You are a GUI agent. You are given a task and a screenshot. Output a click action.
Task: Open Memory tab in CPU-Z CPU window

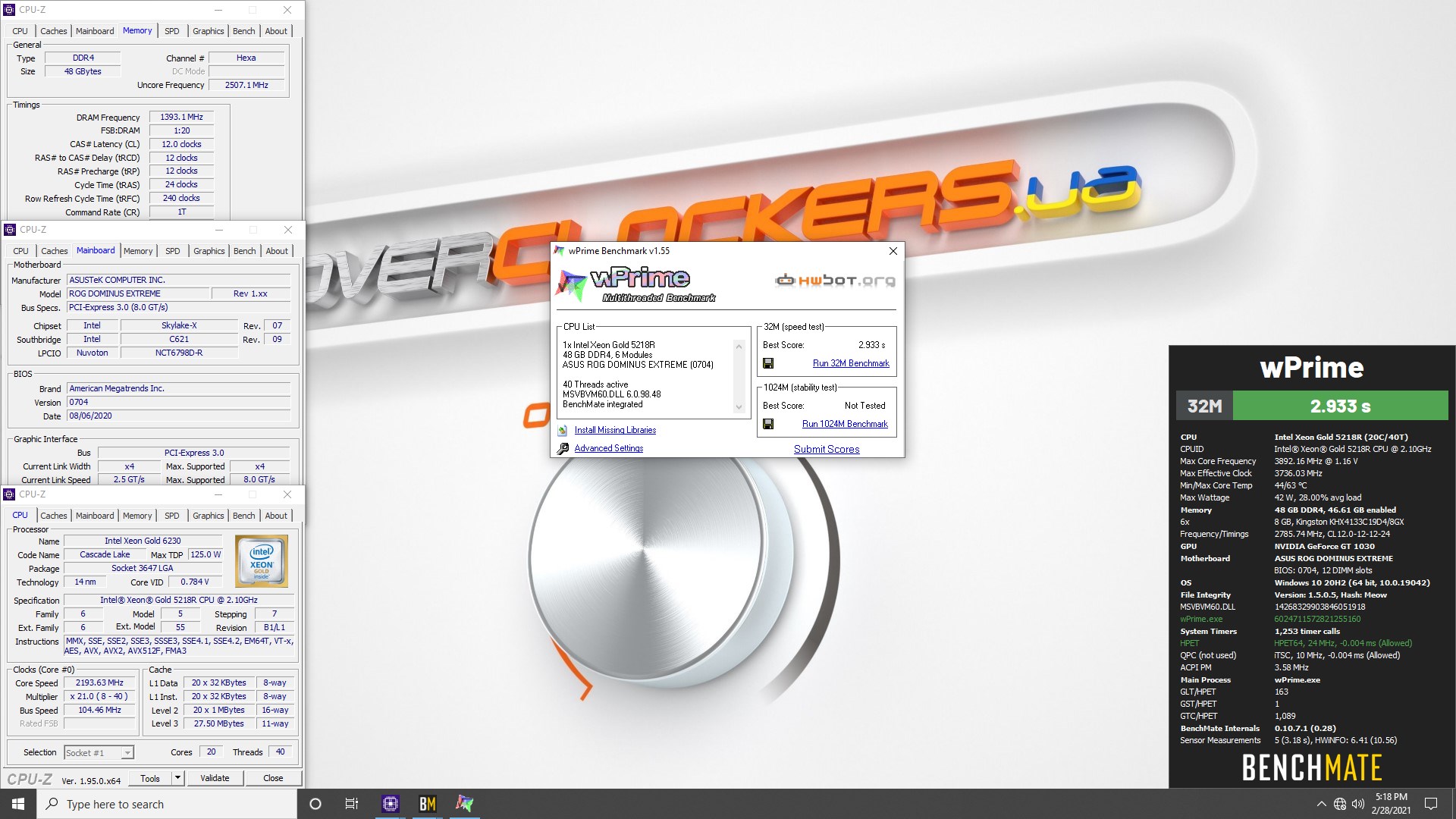tap(137, 516)
